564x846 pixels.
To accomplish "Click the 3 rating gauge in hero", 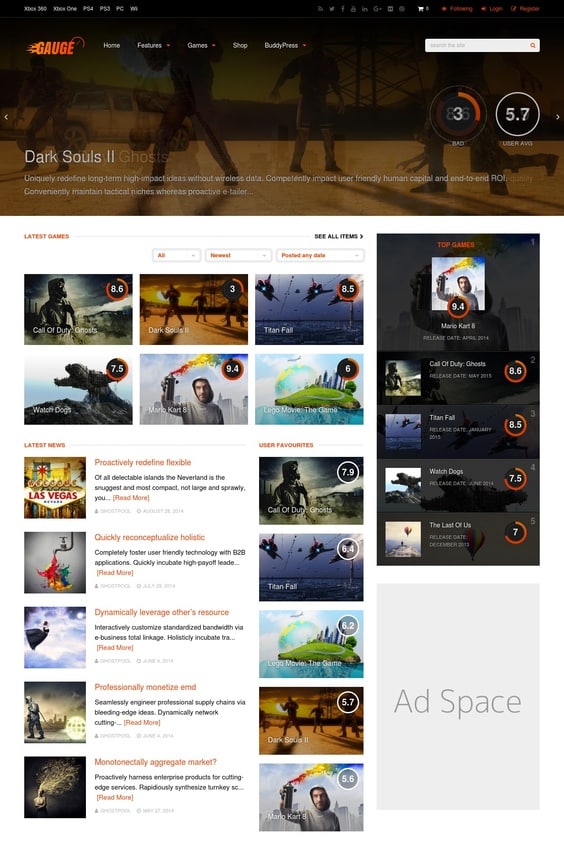I will click(458, 114).
